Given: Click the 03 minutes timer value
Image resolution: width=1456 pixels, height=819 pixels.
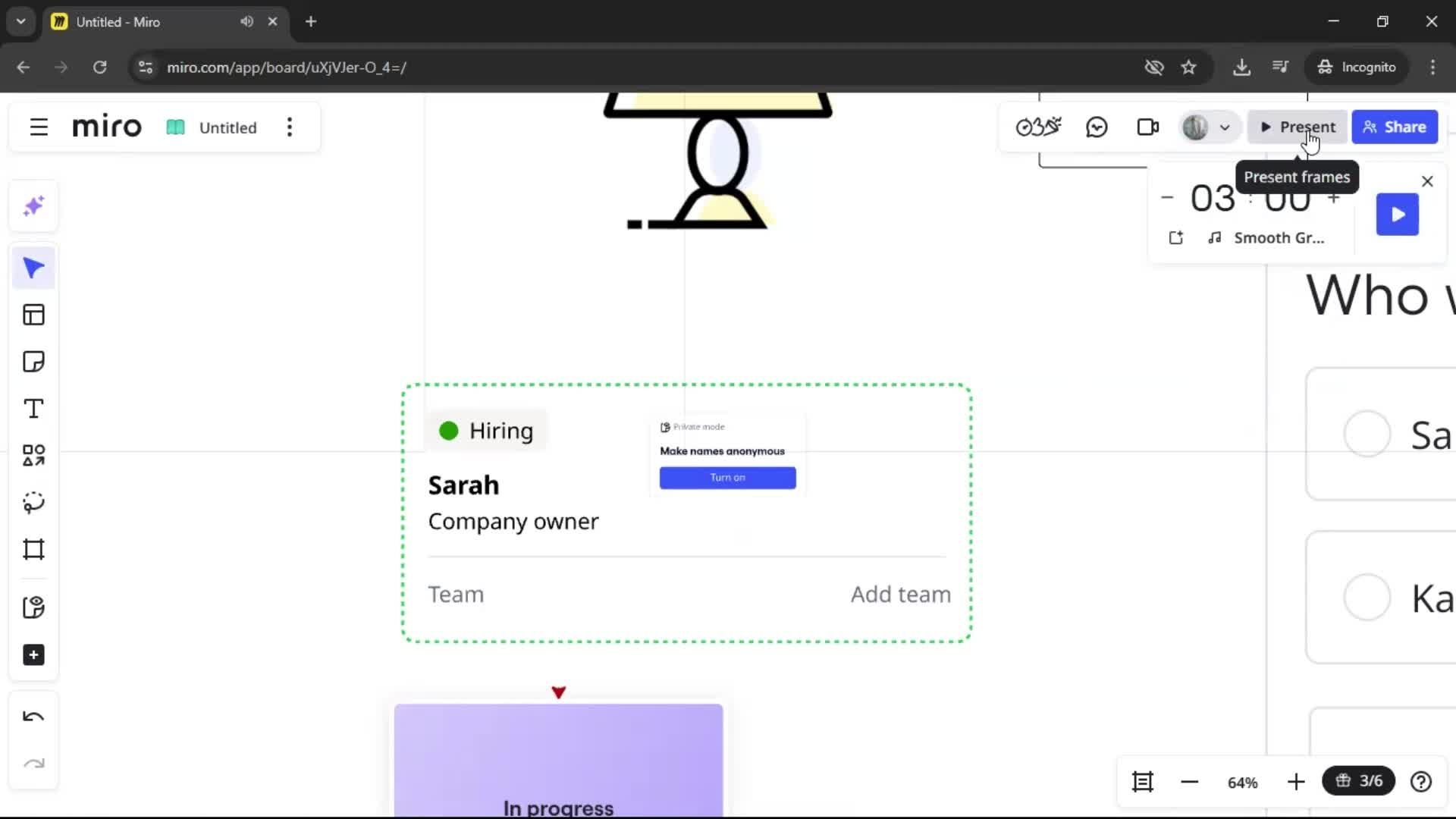Looking at the screenshot, I should [x=1213, y=199].
